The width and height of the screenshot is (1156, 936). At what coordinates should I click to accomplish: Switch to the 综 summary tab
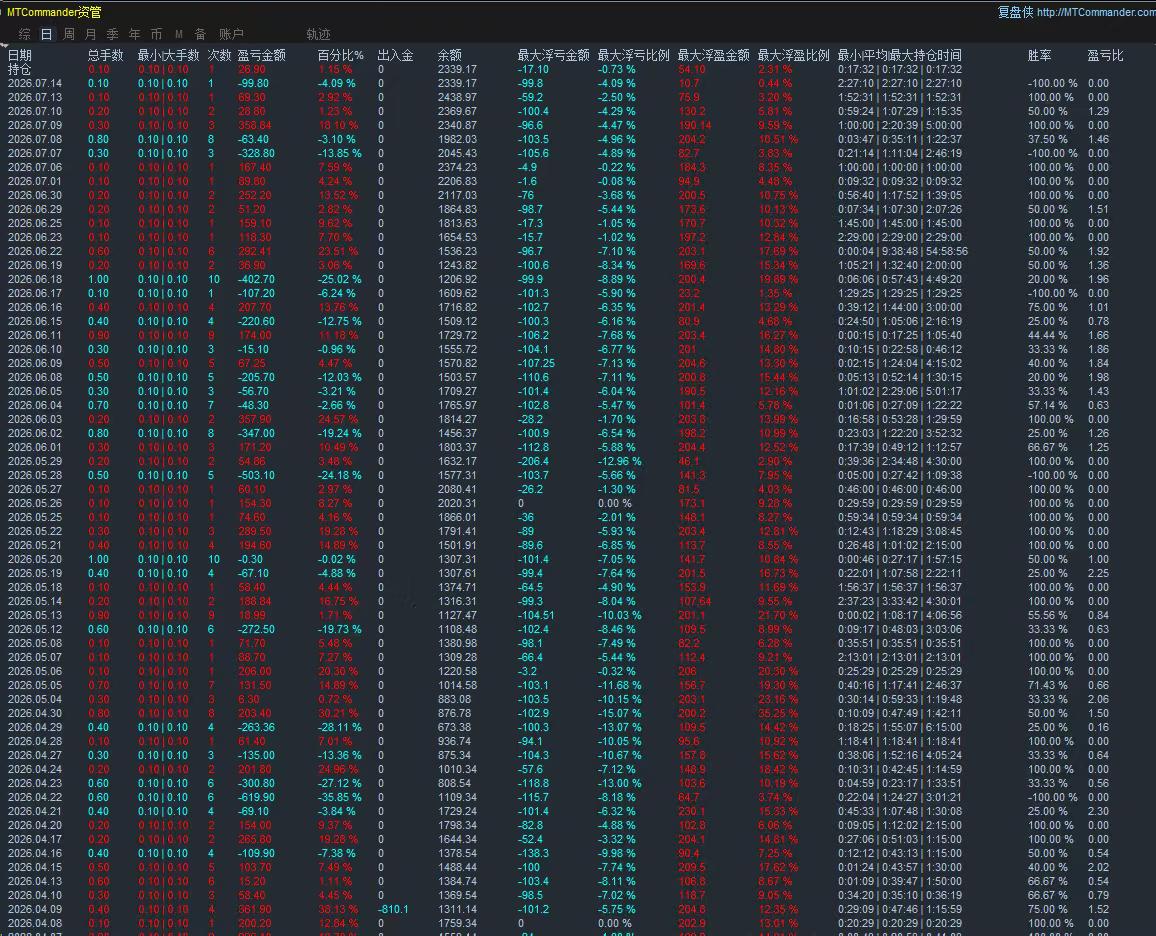(x=24, y=34)
